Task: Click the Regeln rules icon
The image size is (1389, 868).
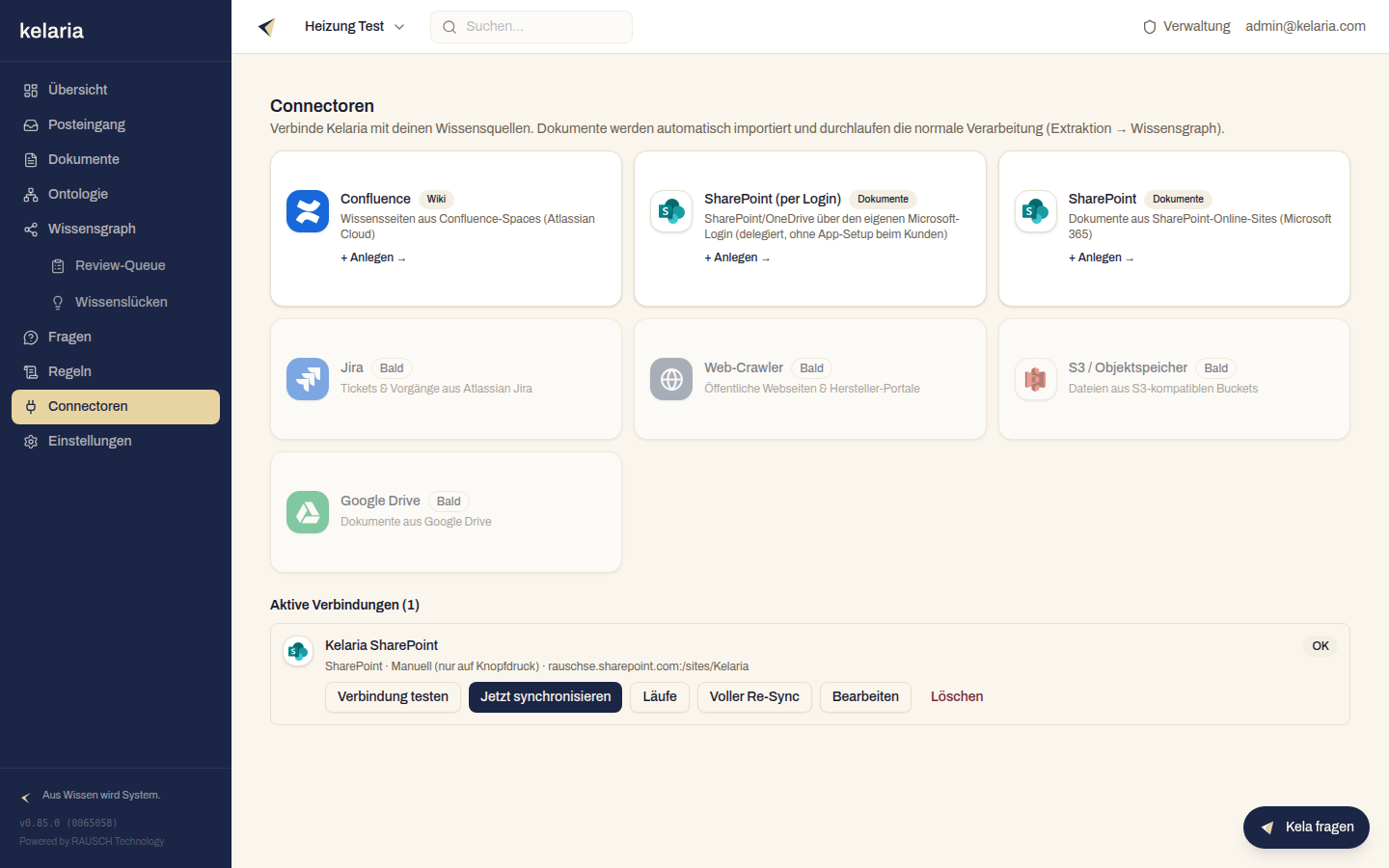Action: (31, 372)
